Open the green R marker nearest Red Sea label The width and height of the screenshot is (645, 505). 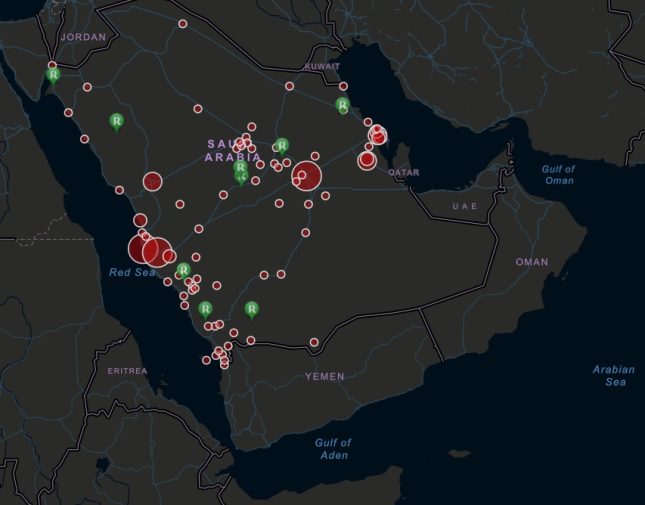[183, 271]
